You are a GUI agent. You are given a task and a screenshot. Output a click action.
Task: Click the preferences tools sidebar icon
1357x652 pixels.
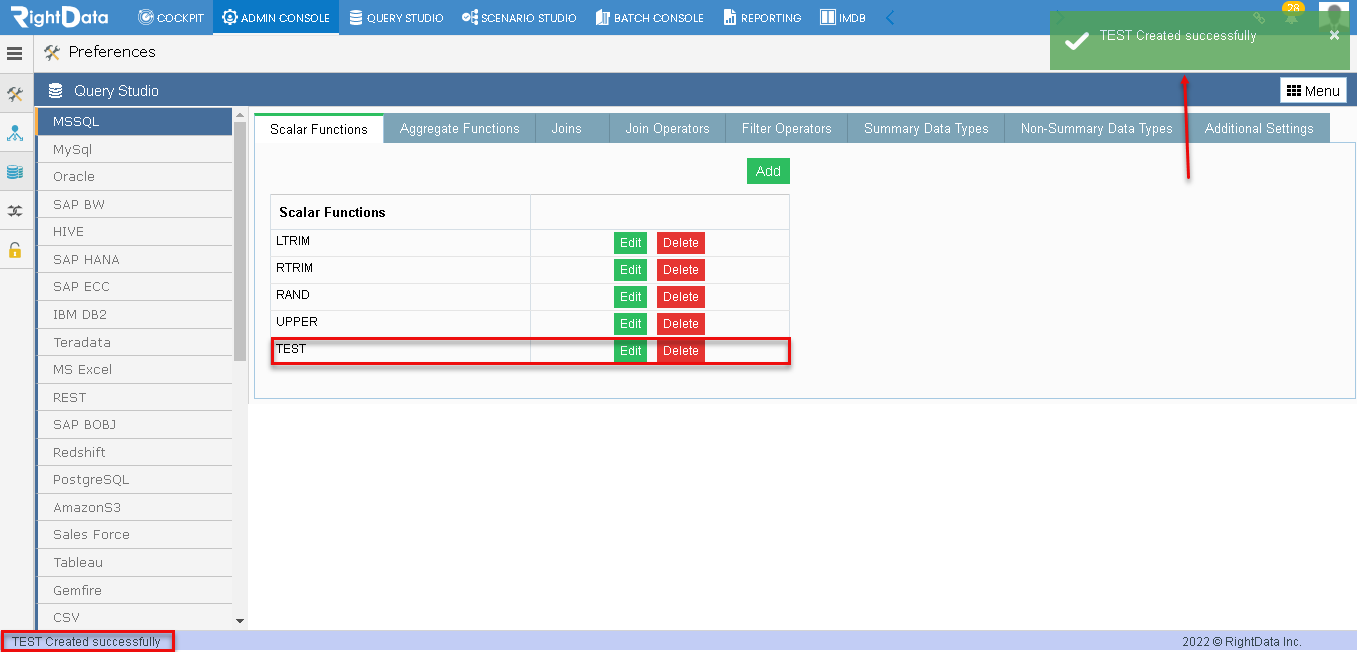click(15, 94)
